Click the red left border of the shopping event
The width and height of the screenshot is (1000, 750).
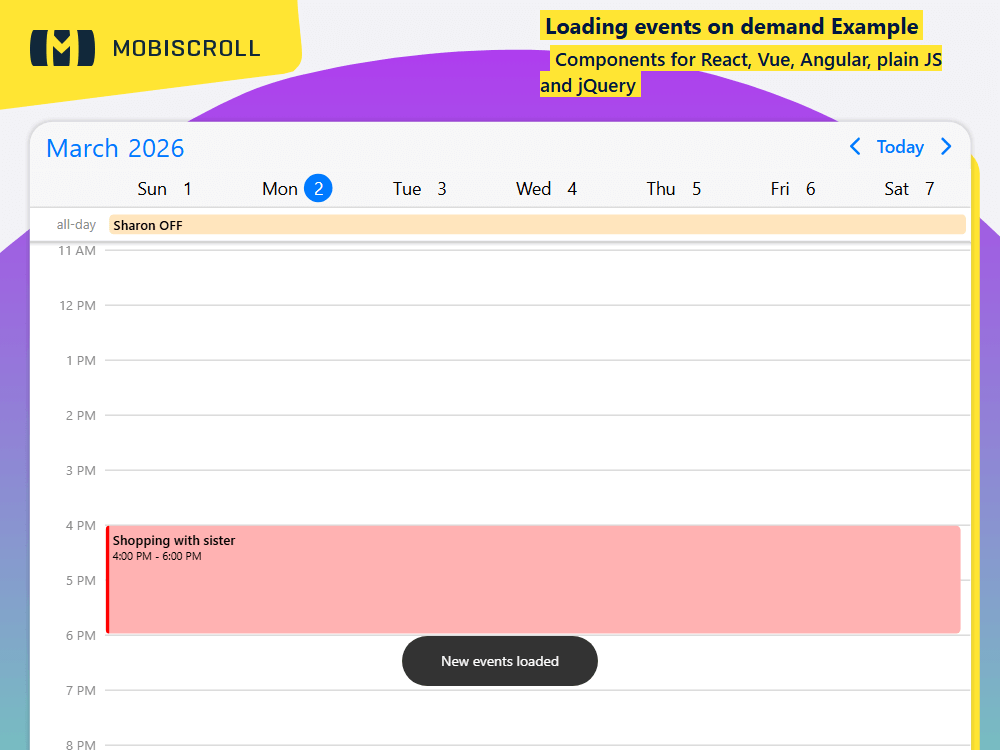pyautogui.click(x=106, y=578)
